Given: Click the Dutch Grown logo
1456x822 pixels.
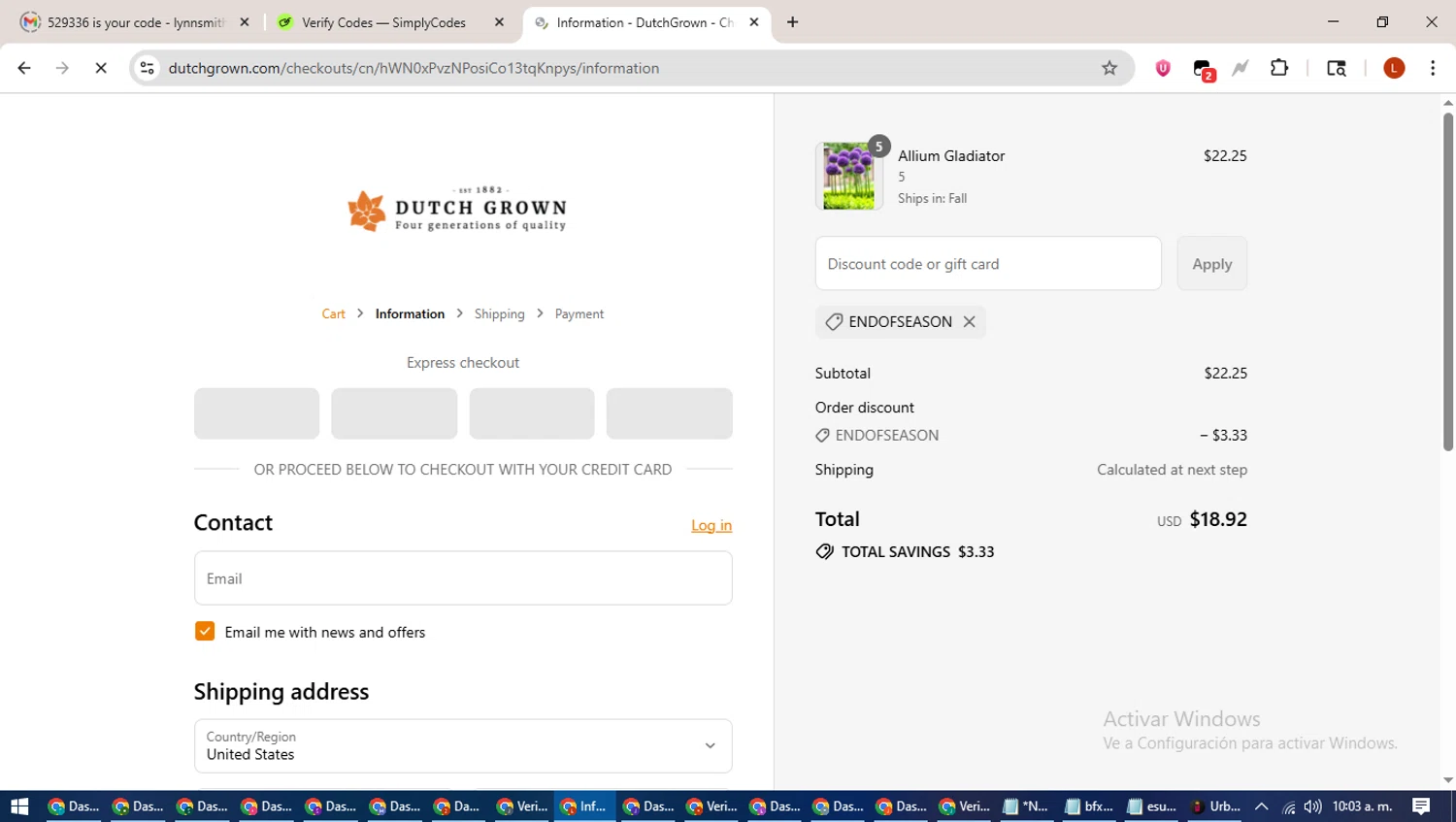Looking at the screenshot, I should pos(457,210).
